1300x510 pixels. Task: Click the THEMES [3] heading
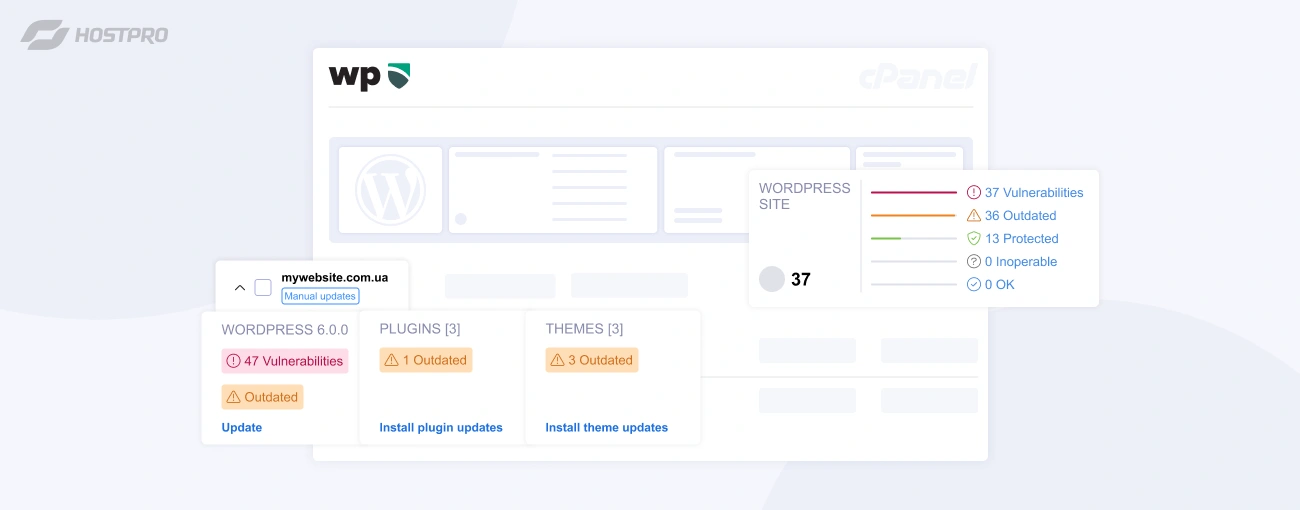pyautogui.click(x=584, y=328)
